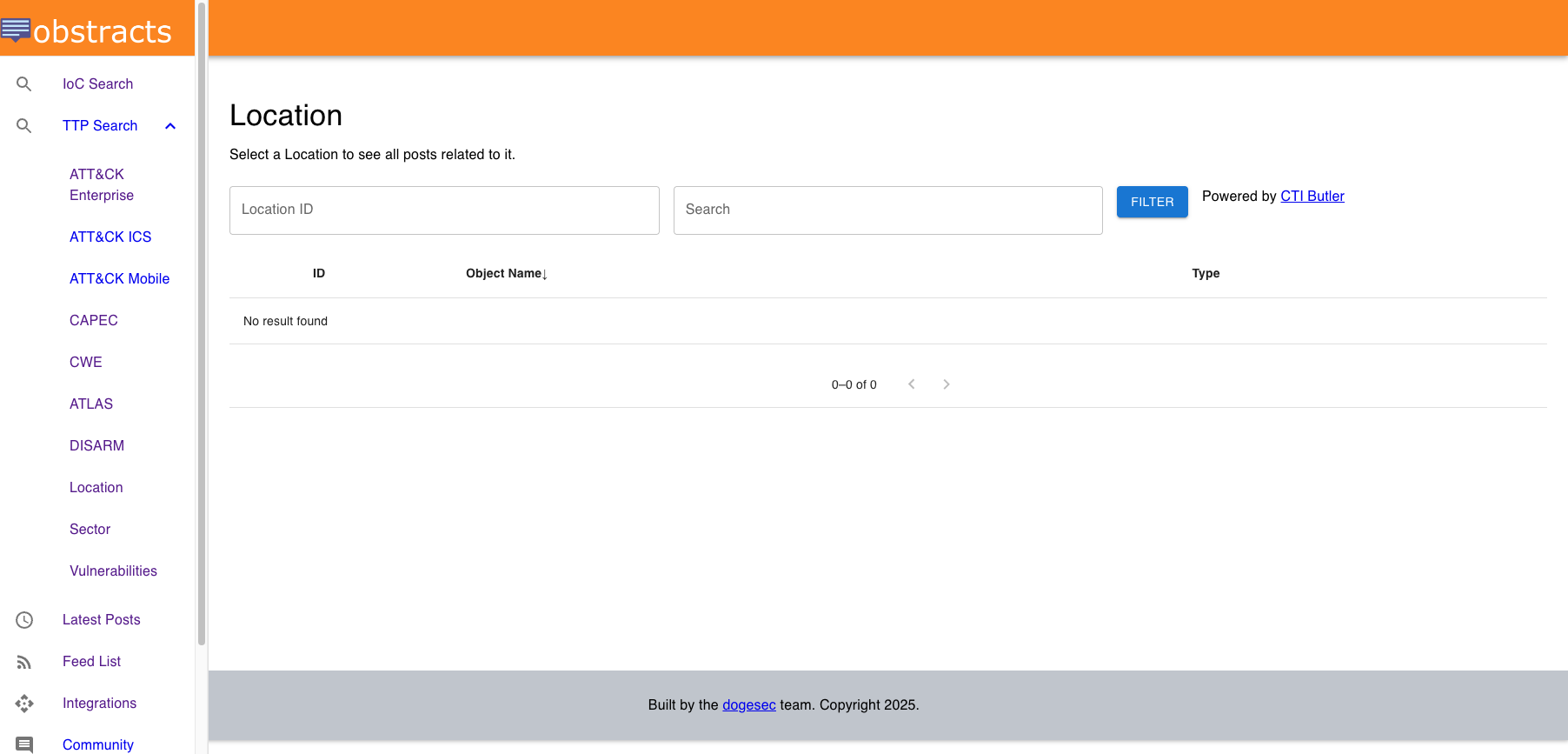Go to previous page of results
The height and width of the screenshot is (754, 1568).
tap(912, 384)
